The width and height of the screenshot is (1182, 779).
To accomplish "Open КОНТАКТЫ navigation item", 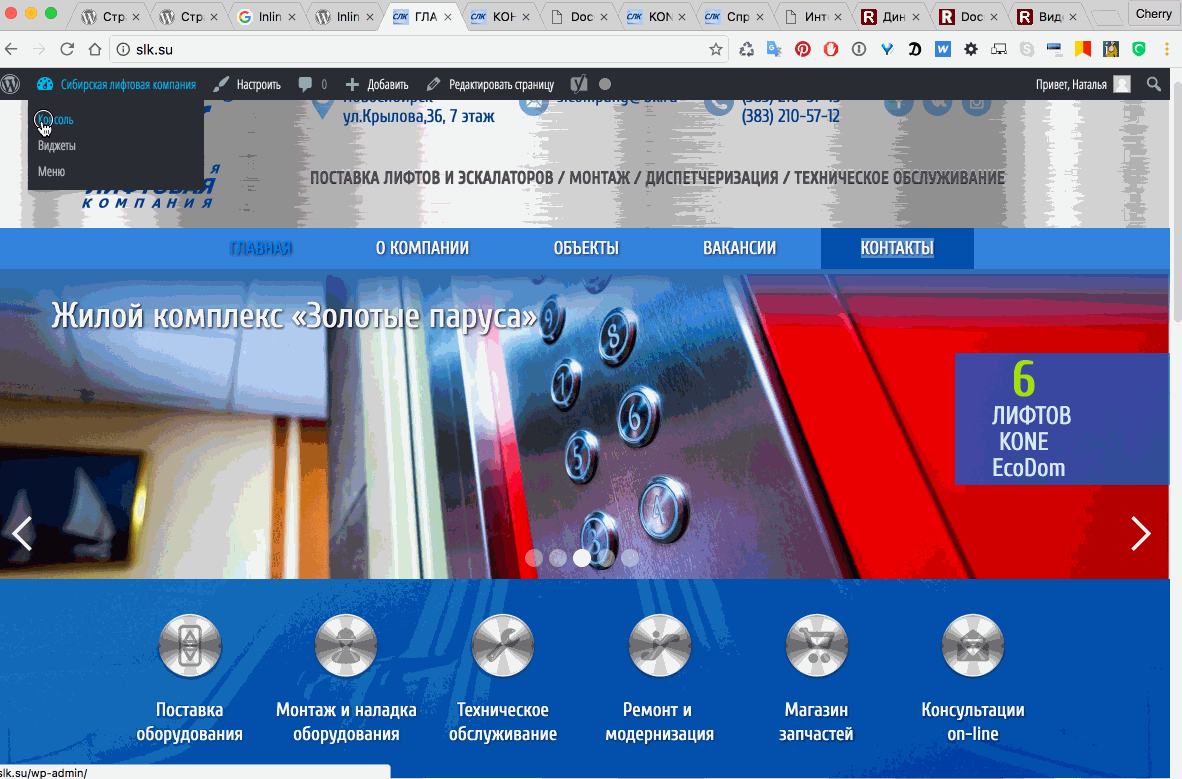I will 897,248.
